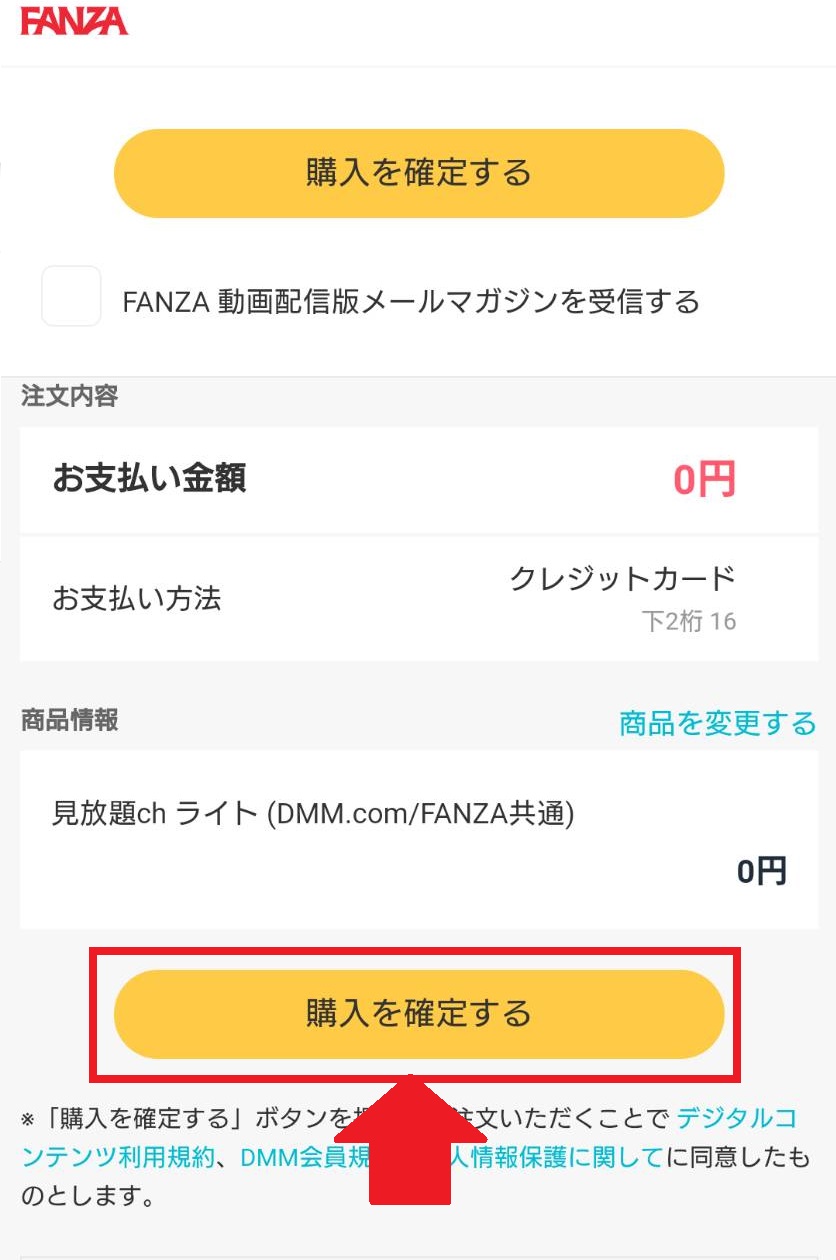Click the クレジットカード payment method text
Image resolution: width=836 pixels, height=1260 pixels.
(x=623, y=578)
